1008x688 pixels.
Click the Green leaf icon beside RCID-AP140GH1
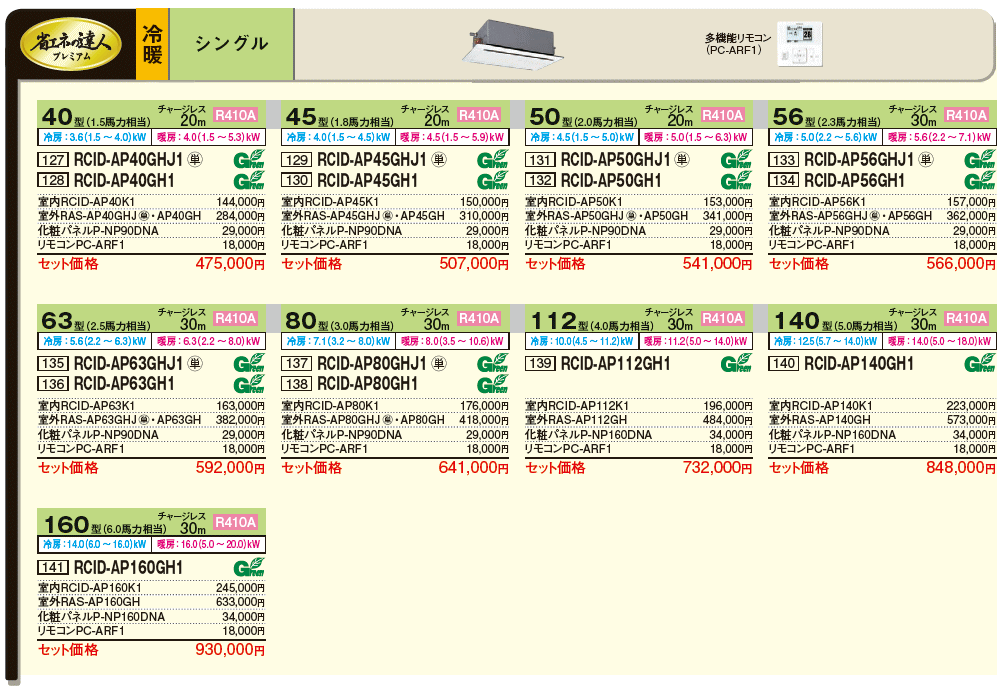[980, 363]
